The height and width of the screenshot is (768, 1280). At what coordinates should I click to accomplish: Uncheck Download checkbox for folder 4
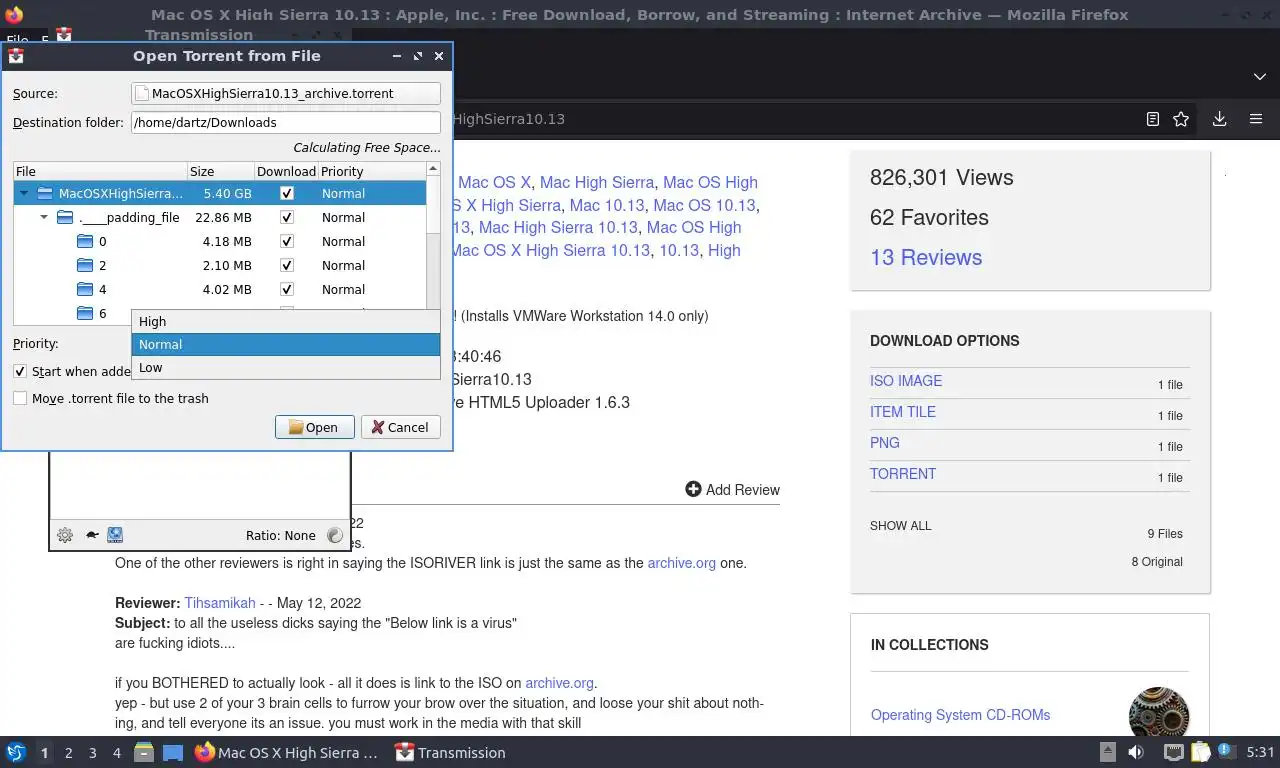pos(287,289)
